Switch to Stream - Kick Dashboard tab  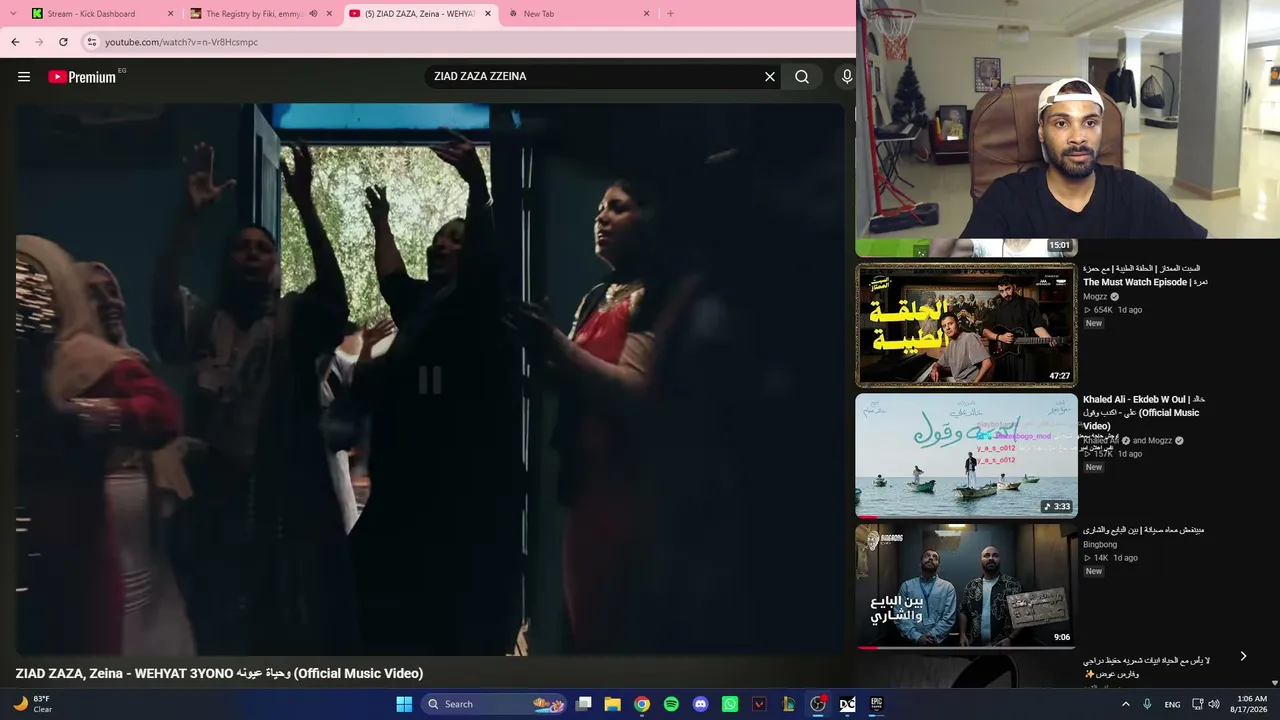[x=102, y=14]
